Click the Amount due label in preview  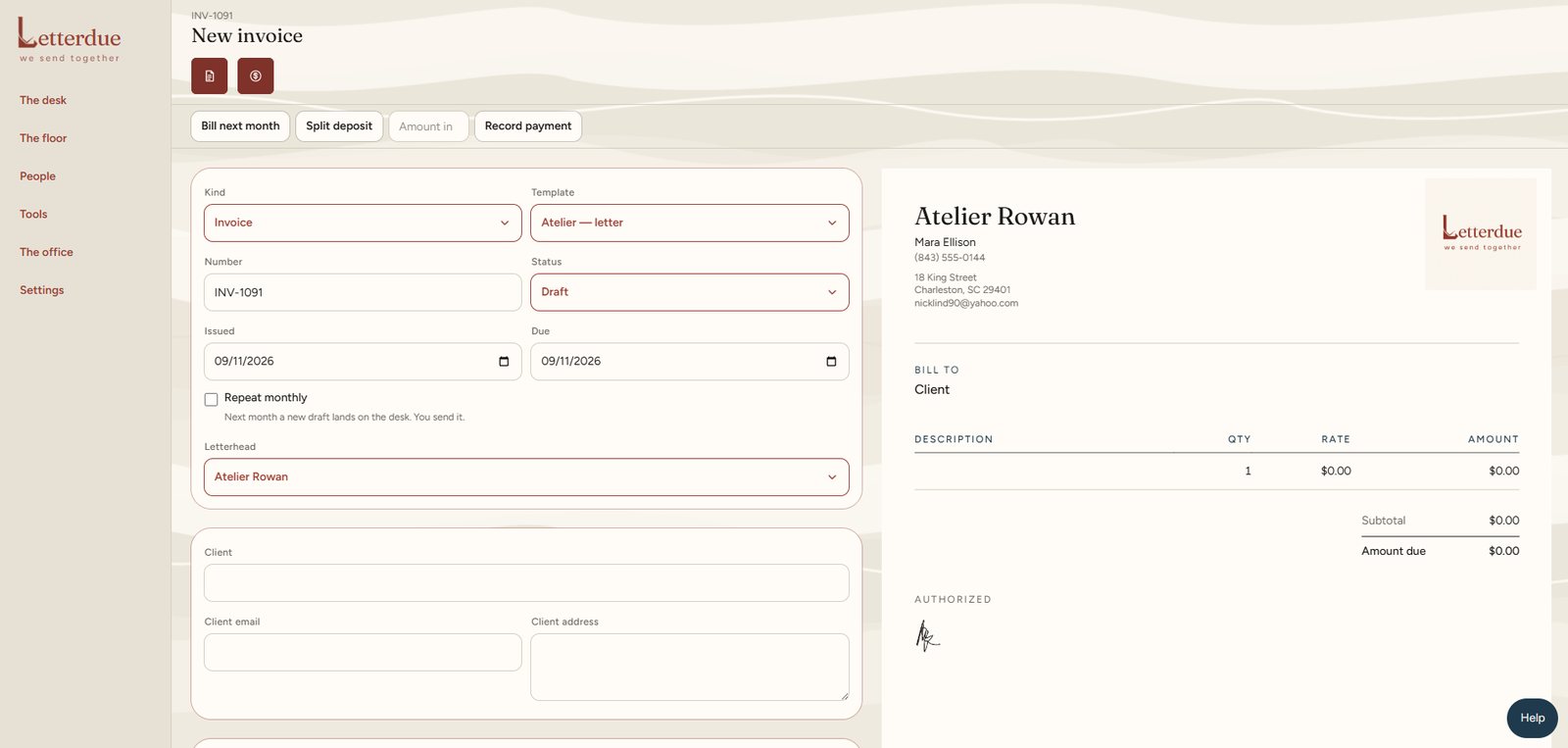point(1394,551)
